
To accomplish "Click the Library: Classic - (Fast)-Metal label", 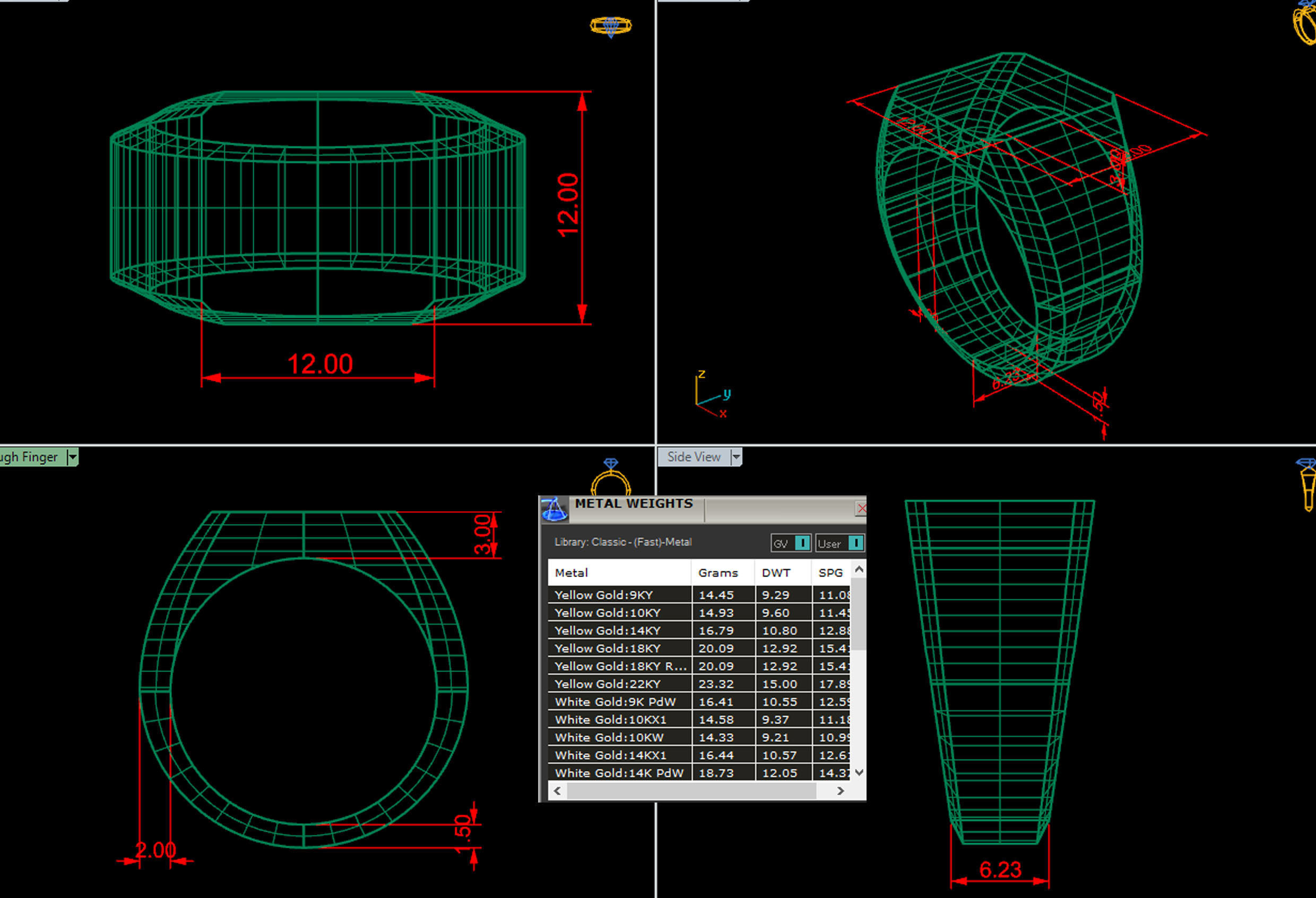I will coord(623,542).
